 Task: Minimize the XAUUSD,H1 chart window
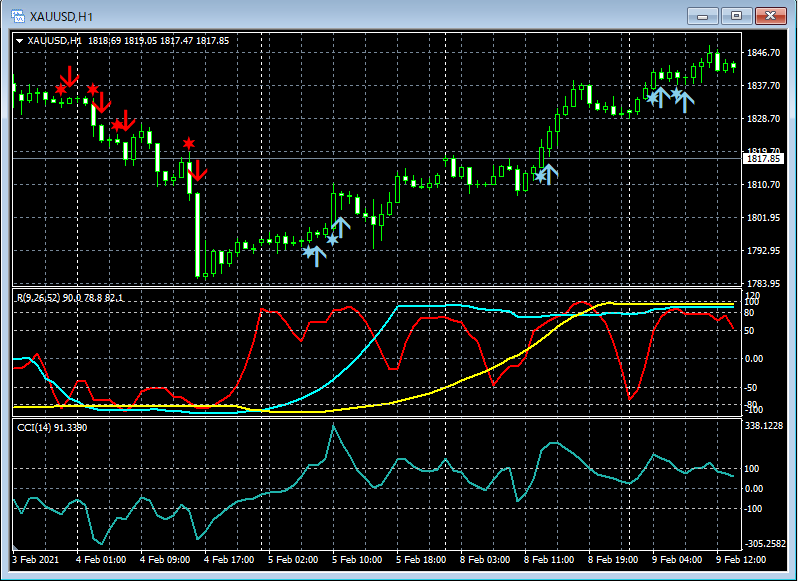click(x=703, y=16)
